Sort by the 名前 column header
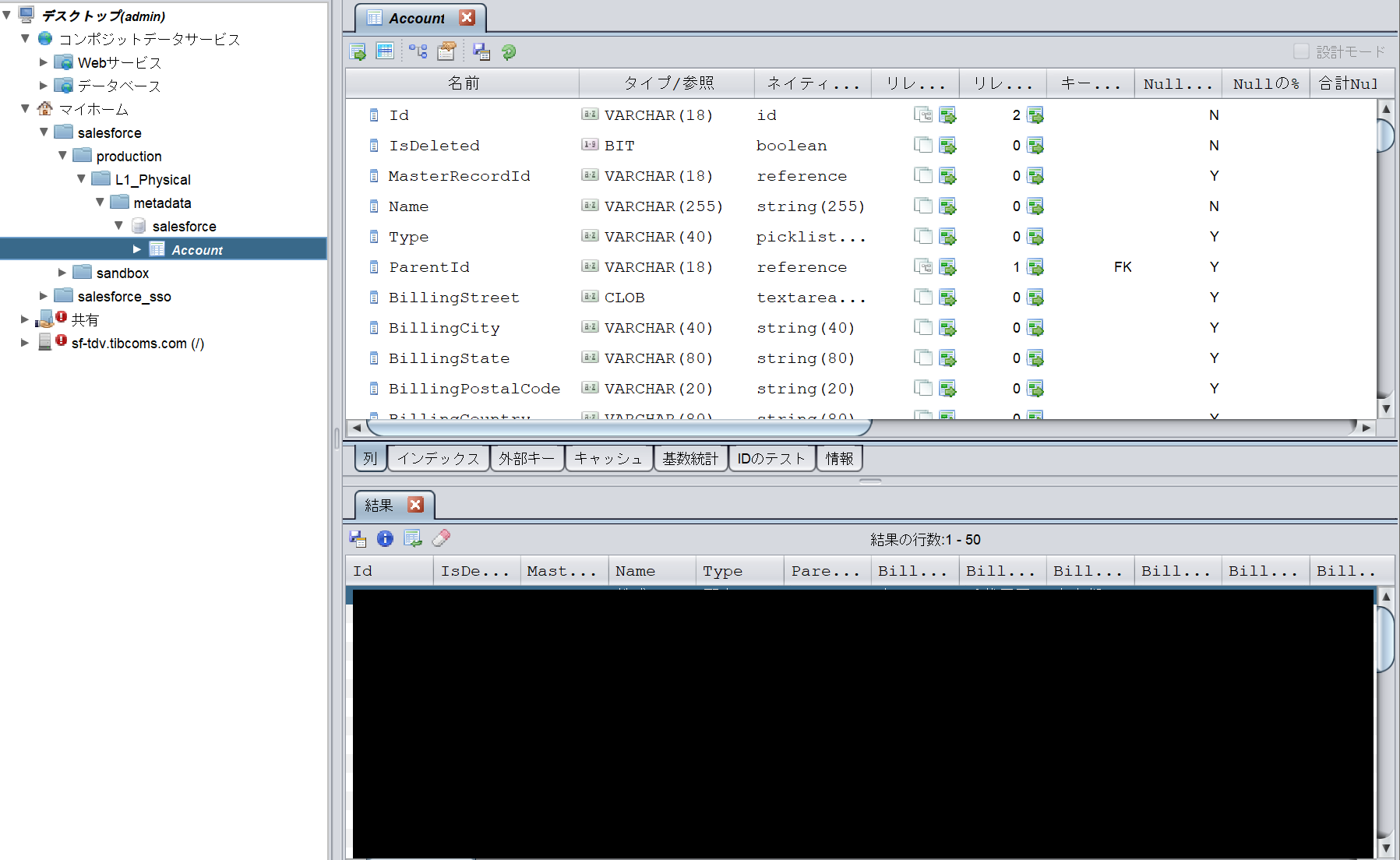 pyautogui.click(x=463, y=83)
